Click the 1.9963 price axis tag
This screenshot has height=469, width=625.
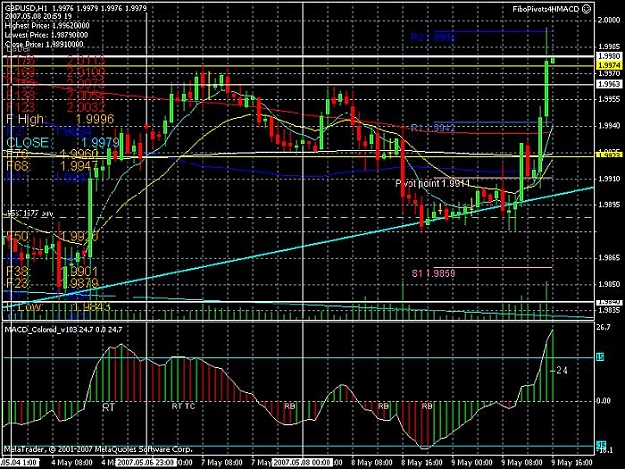point(609,84)
